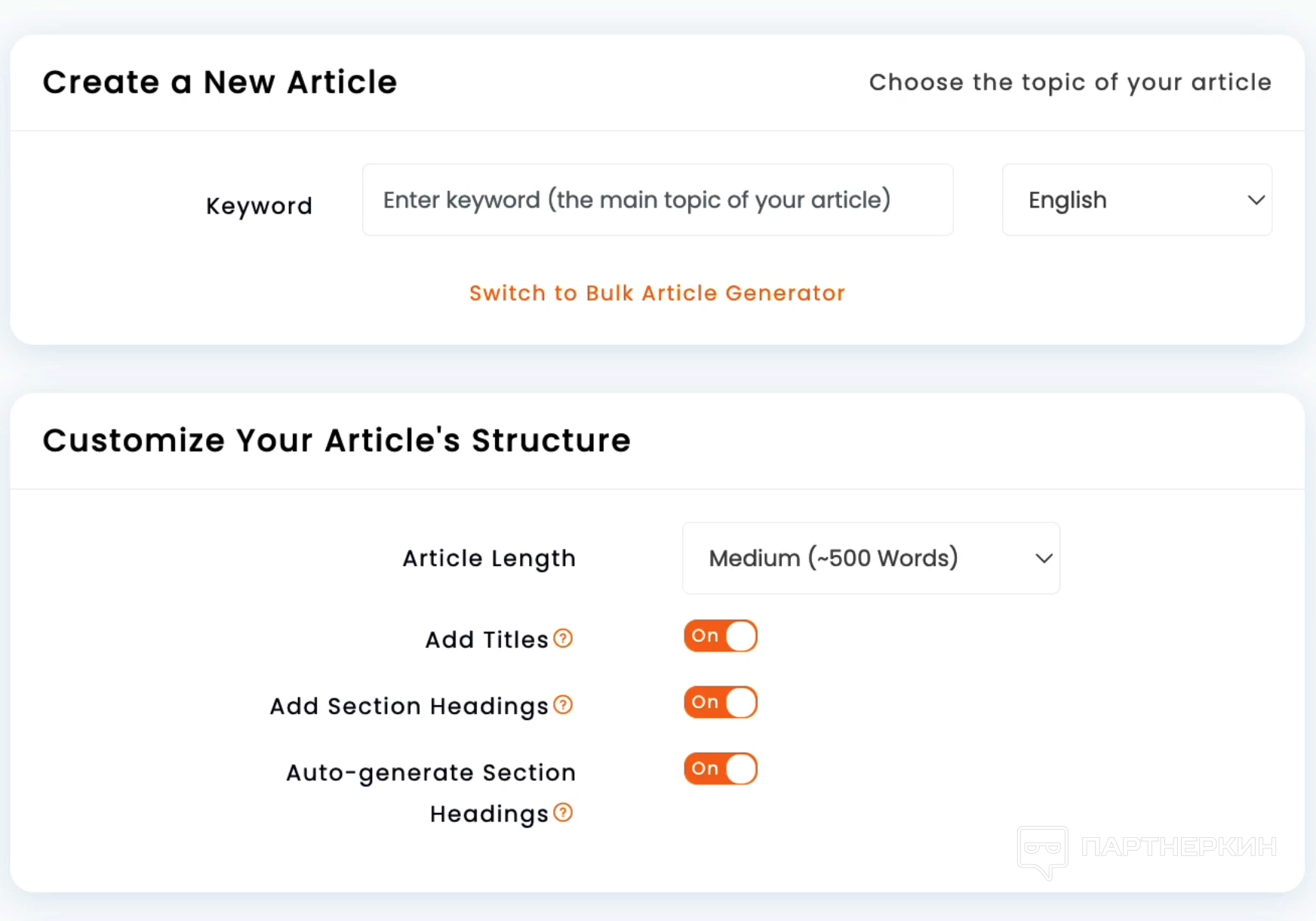The image size is (1316, 921).
Task: Turn off the Add Titles toggle
Action: 721,636
